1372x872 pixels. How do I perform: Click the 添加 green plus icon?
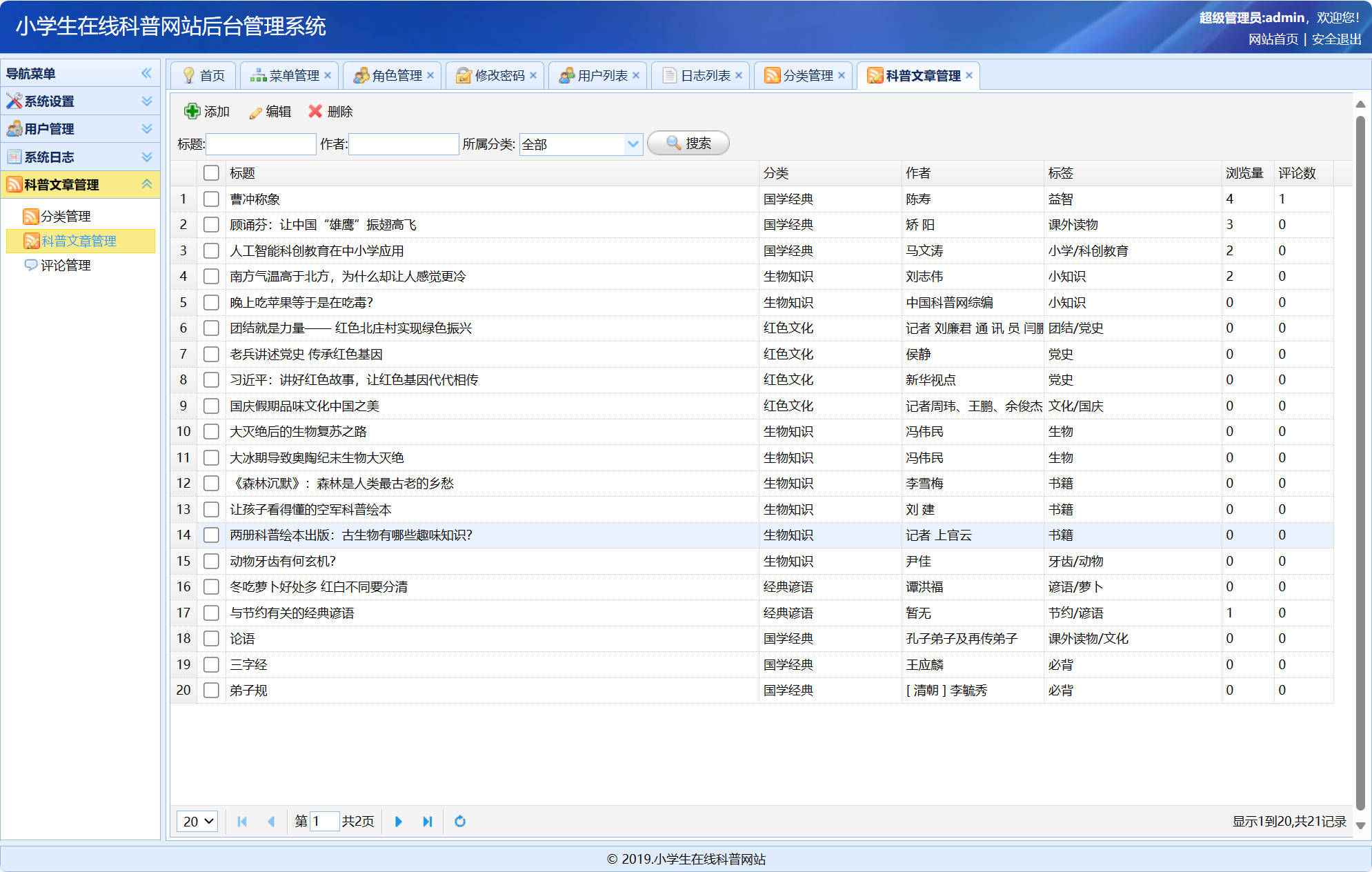191,111
